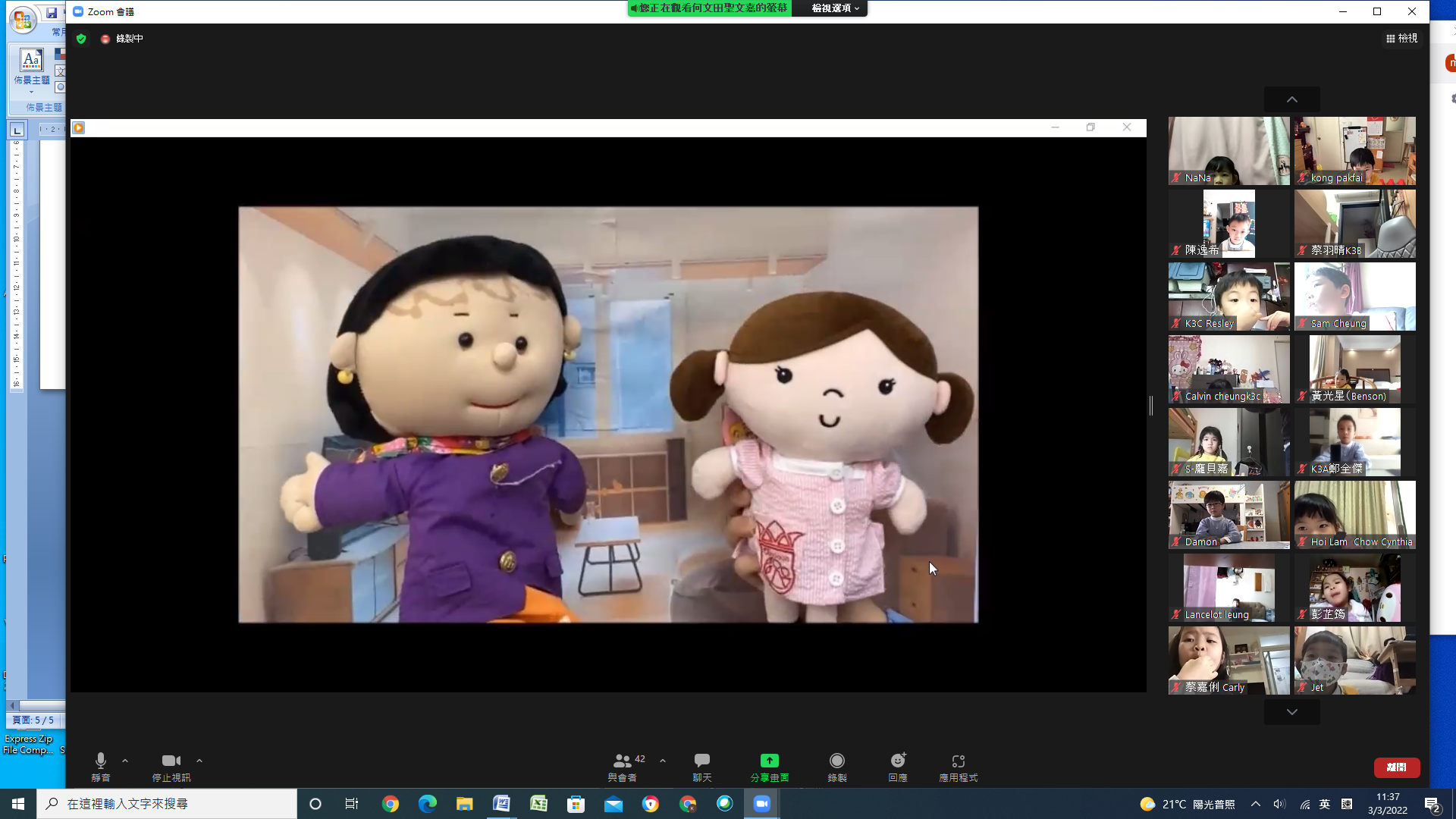1456x819 pixels.
Task: Open the view options dropdown at top
Action: 836,8
